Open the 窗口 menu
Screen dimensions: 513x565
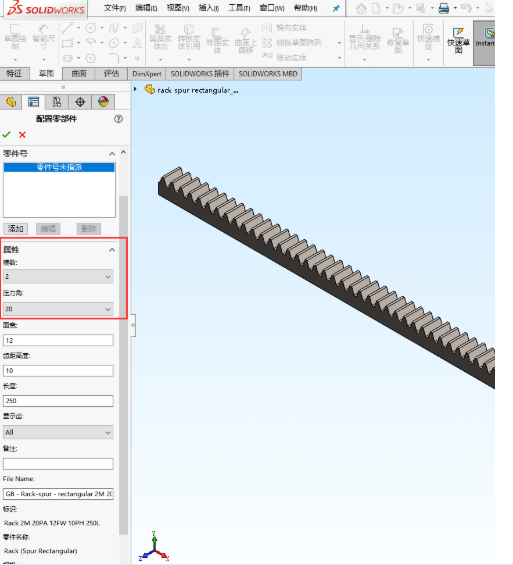272,8
